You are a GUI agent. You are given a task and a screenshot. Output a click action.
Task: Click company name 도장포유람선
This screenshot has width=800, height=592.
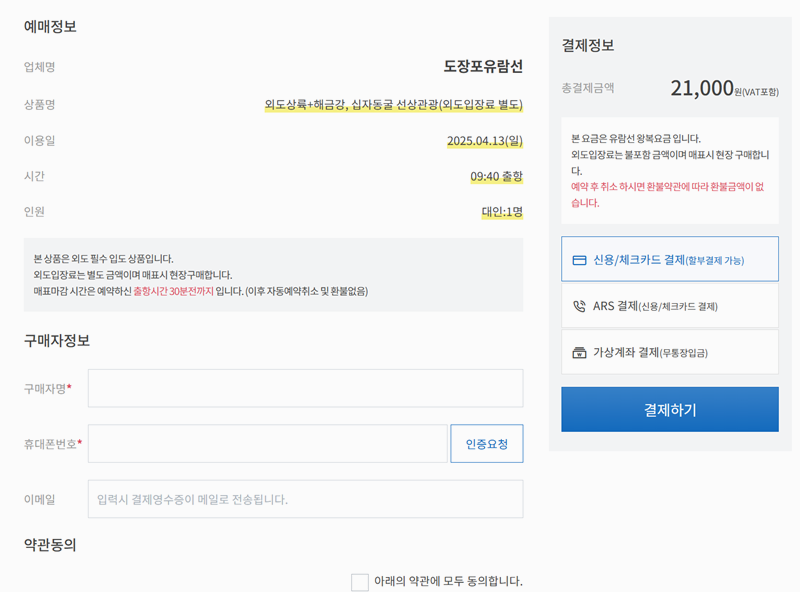coord(483,66)
